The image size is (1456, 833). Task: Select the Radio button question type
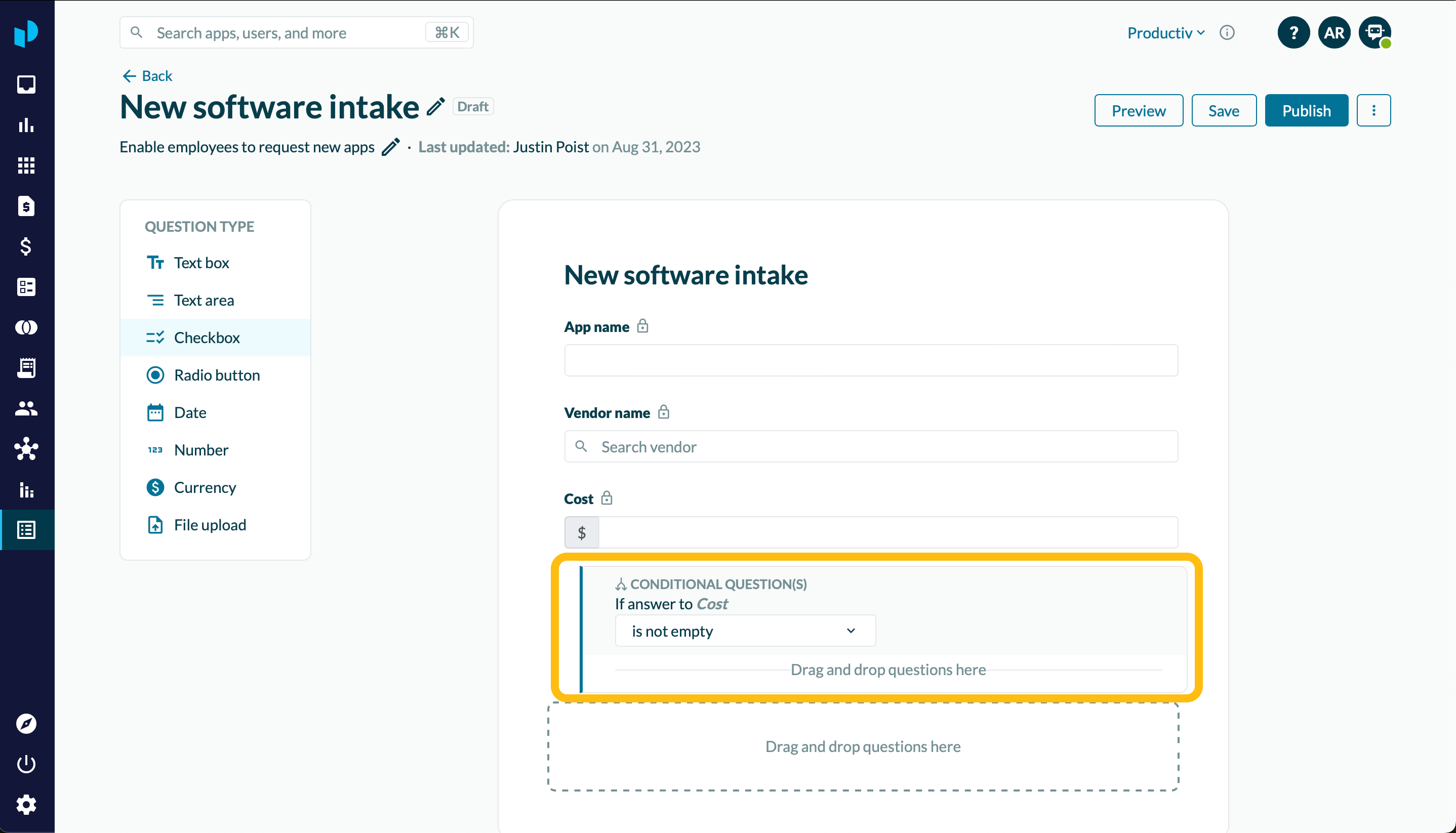(x=217, y=376)
